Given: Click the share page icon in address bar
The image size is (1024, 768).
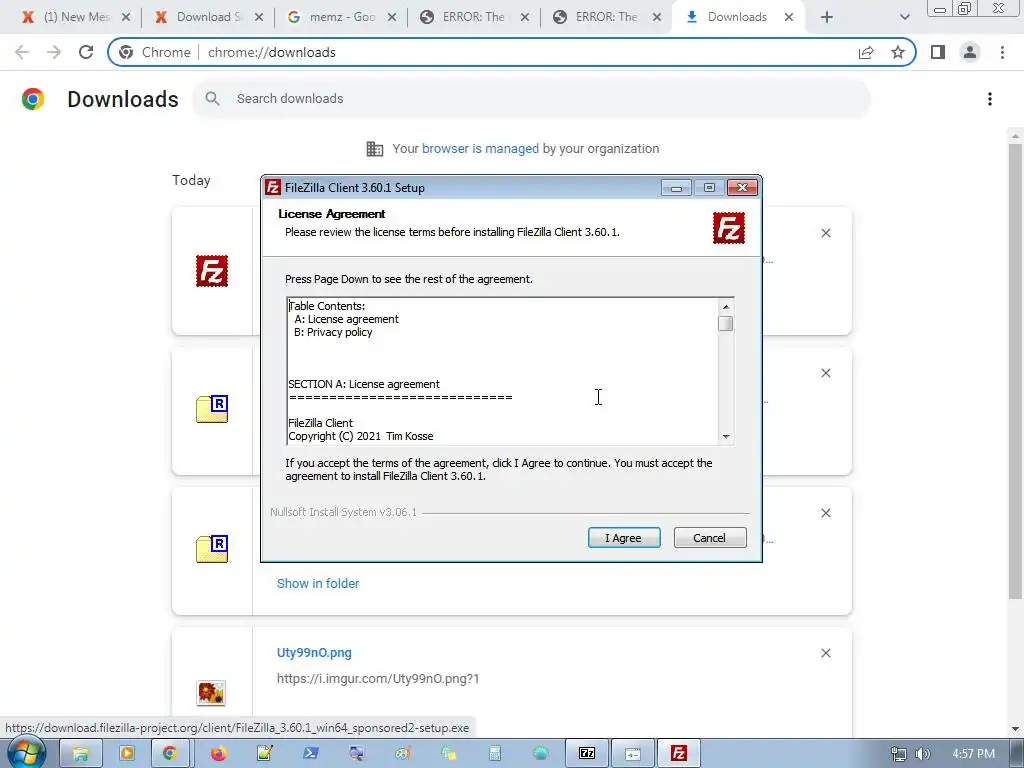Looking at the screenshot, I should (x=866, y=52).
